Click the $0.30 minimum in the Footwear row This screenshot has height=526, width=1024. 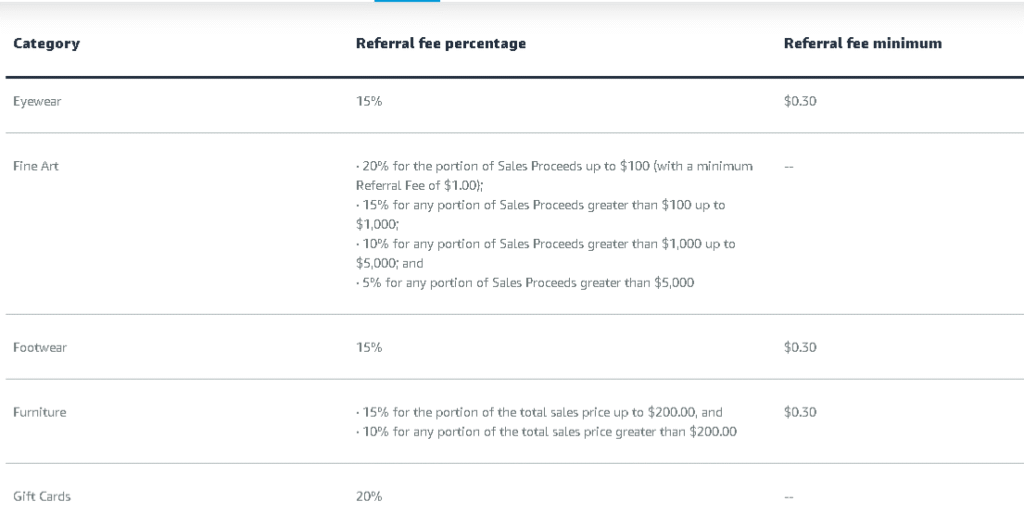tap(801, 348)
